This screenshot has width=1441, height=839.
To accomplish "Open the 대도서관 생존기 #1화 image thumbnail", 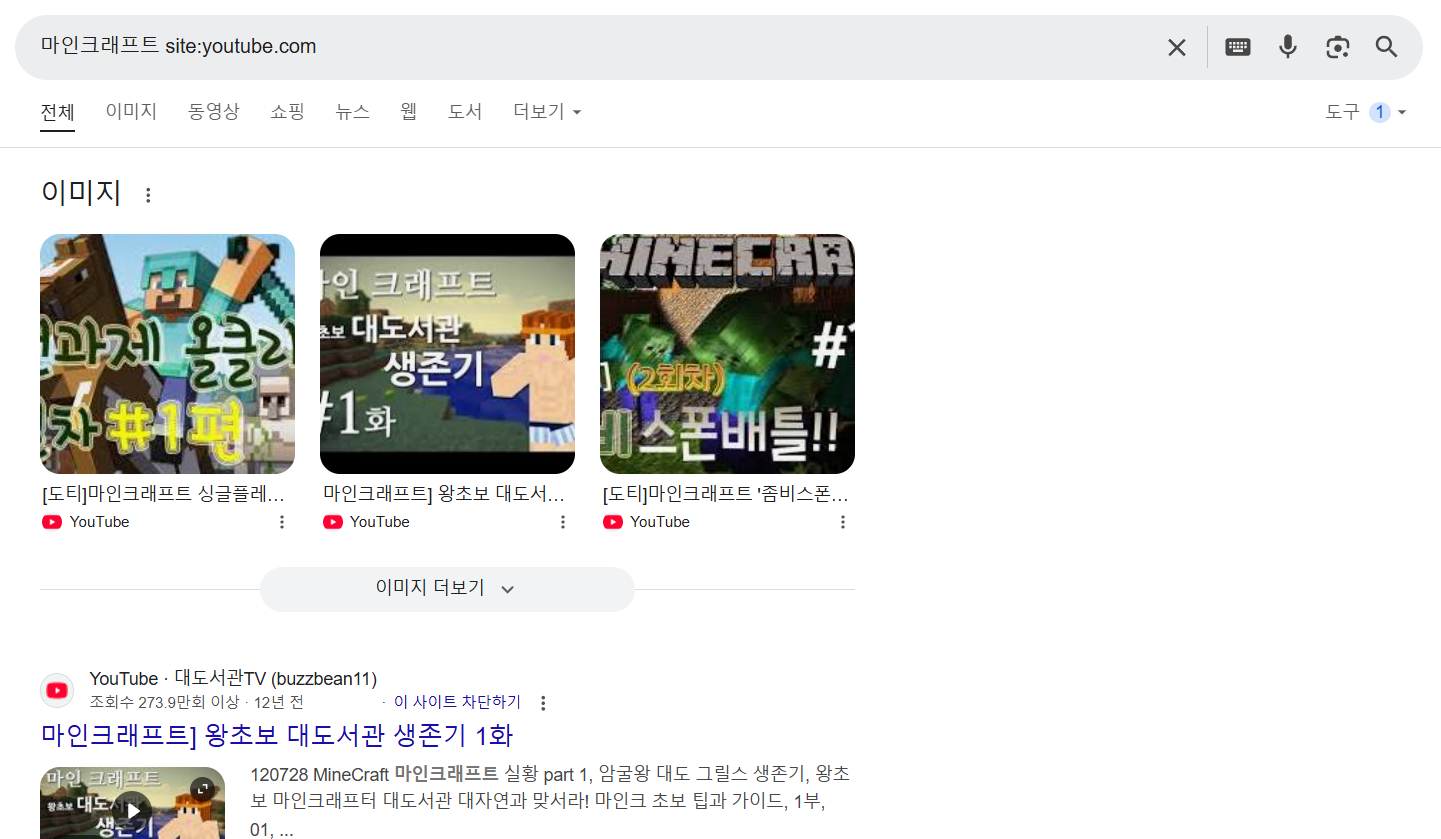I will [x=447, y=354].
